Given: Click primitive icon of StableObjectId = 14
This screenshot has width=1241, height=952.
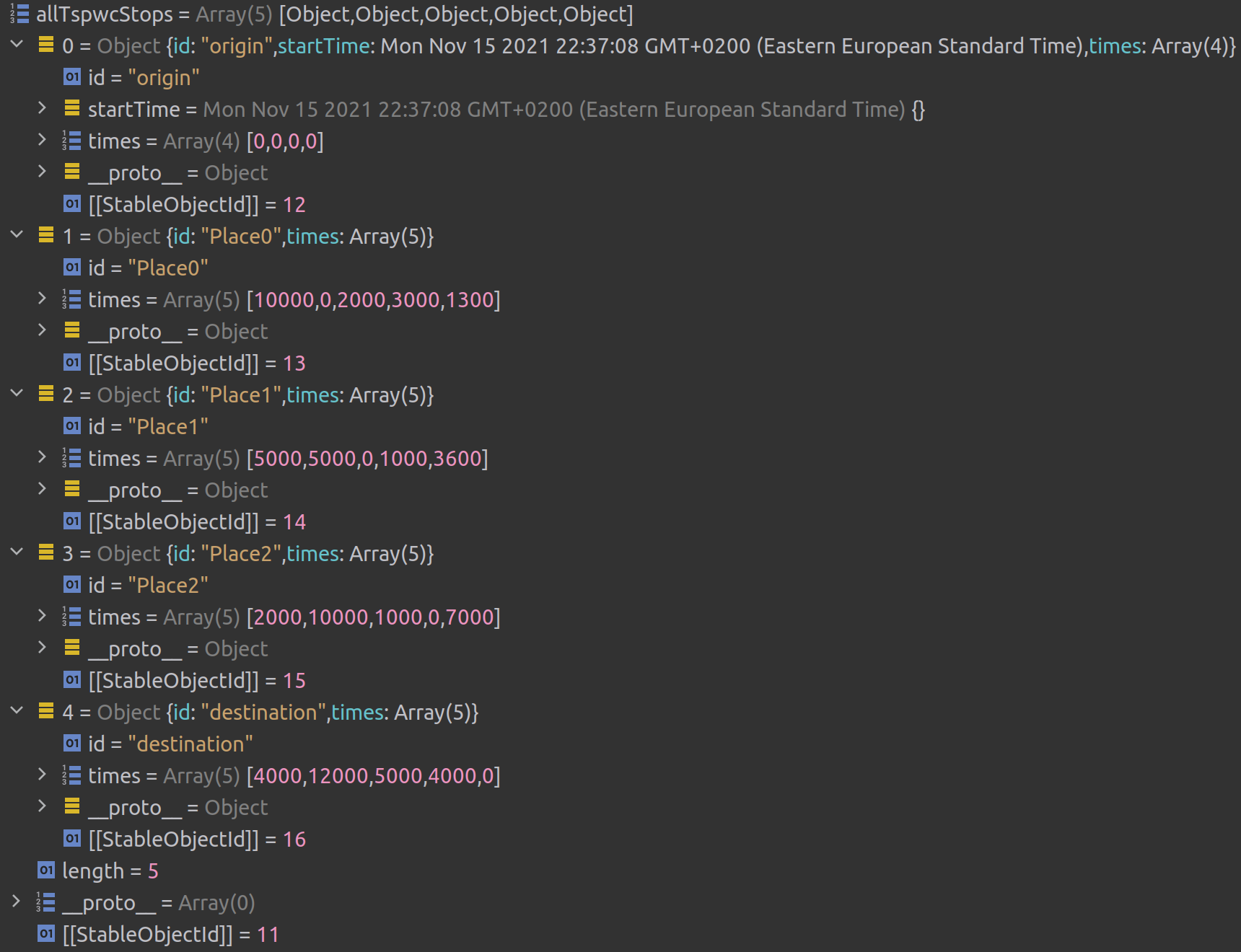Looking at the screenshot, I should pos(72,521).
